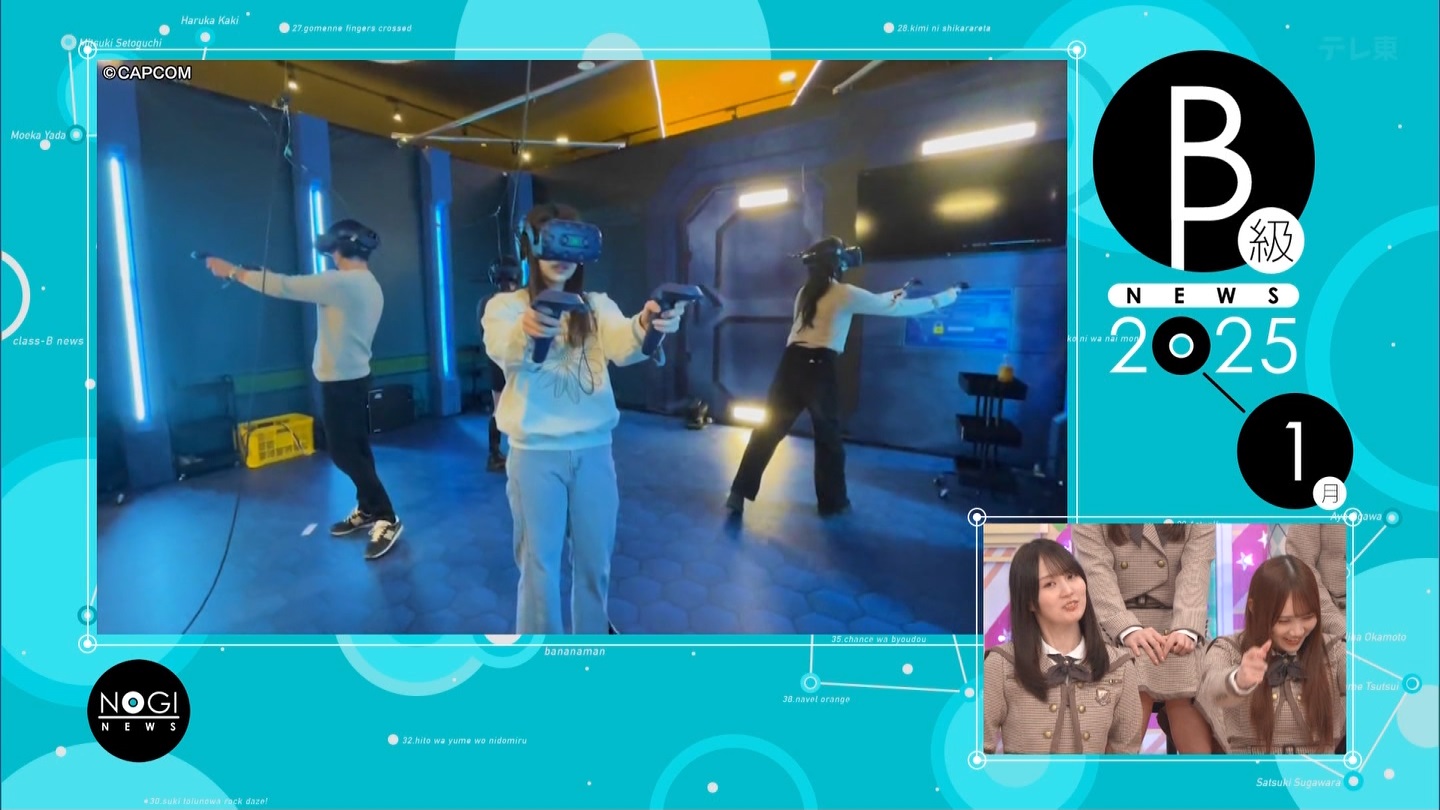This screenshot has height=810, width=1440.
Task: Click the テレ東 channel watermark
Action: pos(1356,47)
